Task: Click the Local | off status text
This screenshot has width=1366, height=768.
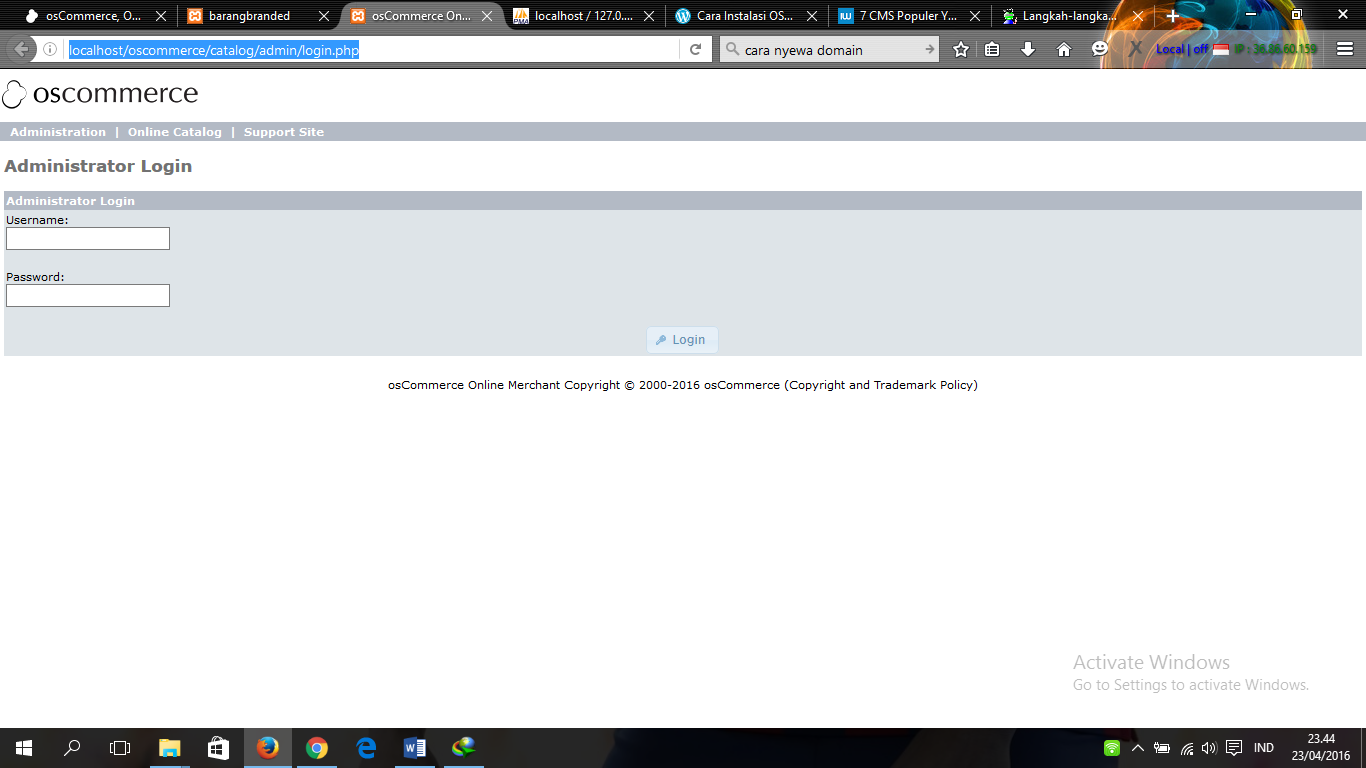Action: tap(1182, 49)
